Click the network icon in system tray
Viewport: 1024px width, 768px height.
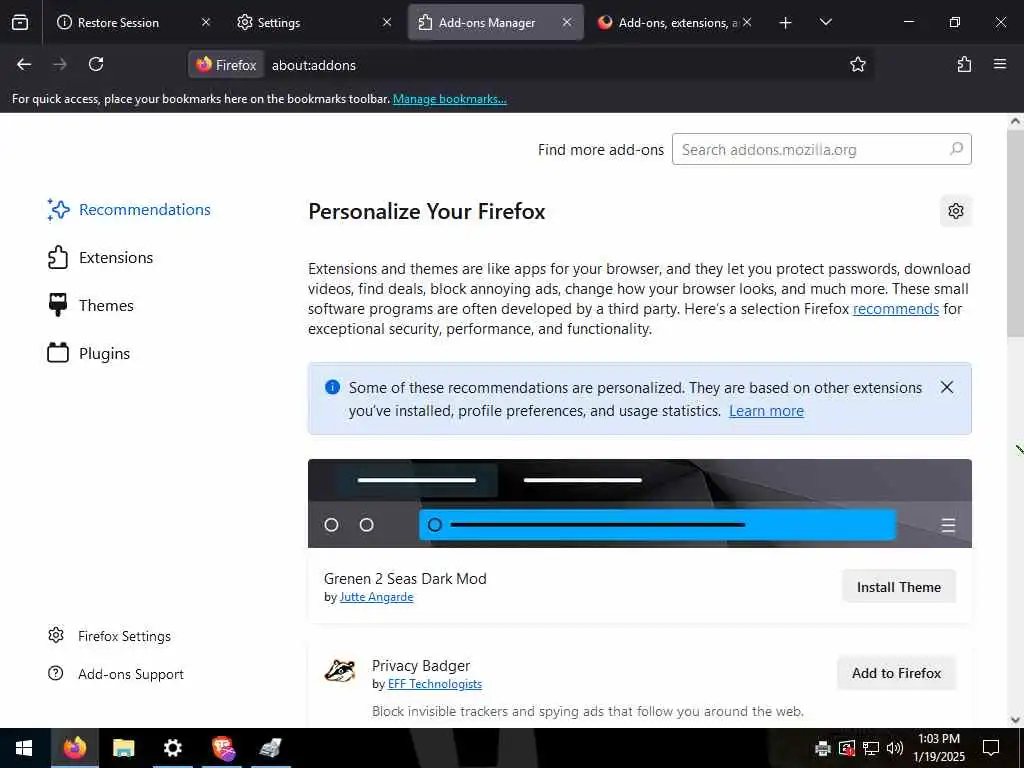(x=870, y=748)
